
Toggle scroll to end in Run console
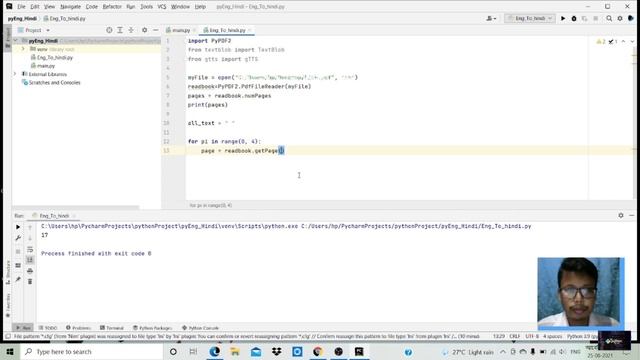pos(30,260)
